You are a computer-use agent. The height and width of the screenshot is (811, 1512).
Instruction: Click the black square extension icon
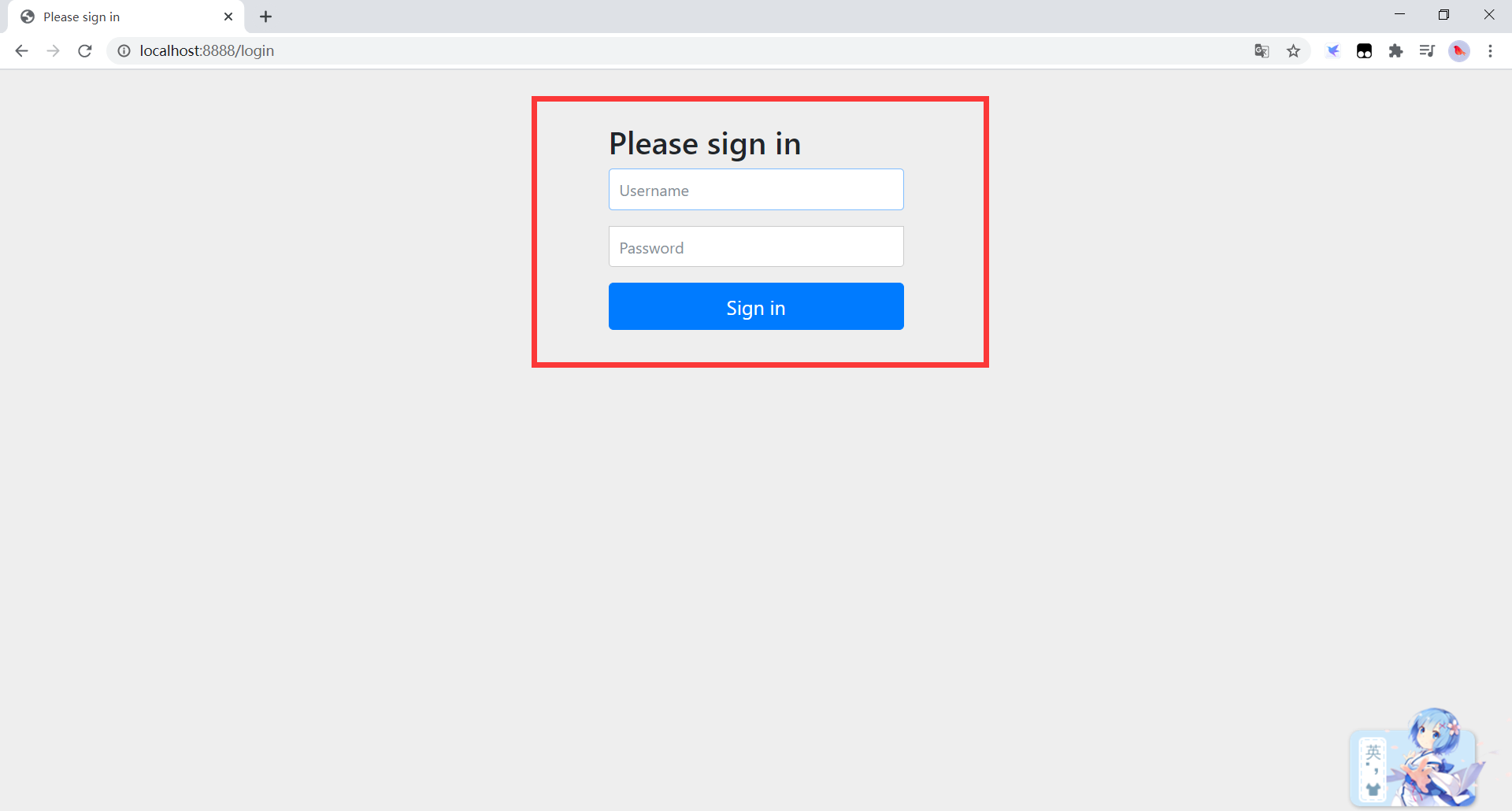[x=1364, y=51]
